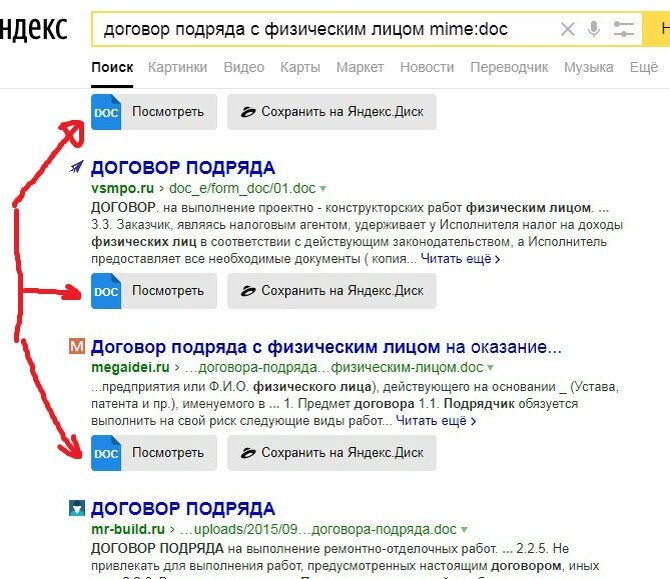Click the yellow search button
670x579 pixels.
point(656,29)
